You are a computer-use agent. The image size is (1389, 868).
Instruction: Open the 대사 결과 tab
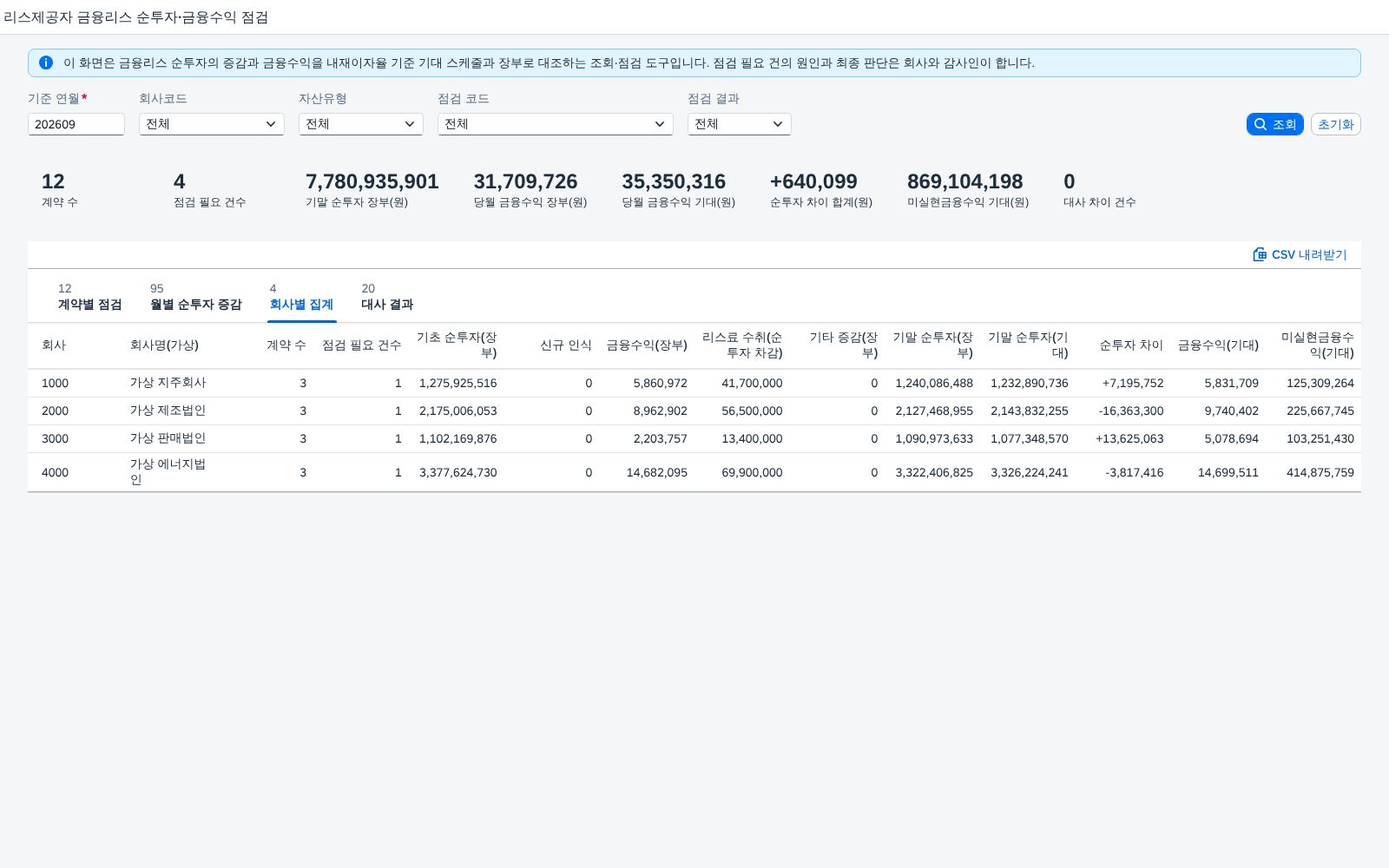pos(387,297)
